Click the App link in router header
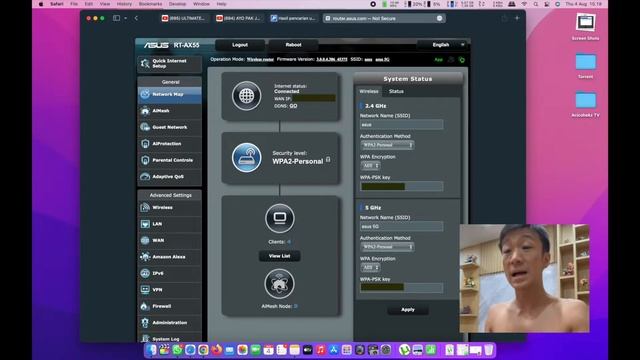Screen dimensions: 640x360 click(438, 60)
